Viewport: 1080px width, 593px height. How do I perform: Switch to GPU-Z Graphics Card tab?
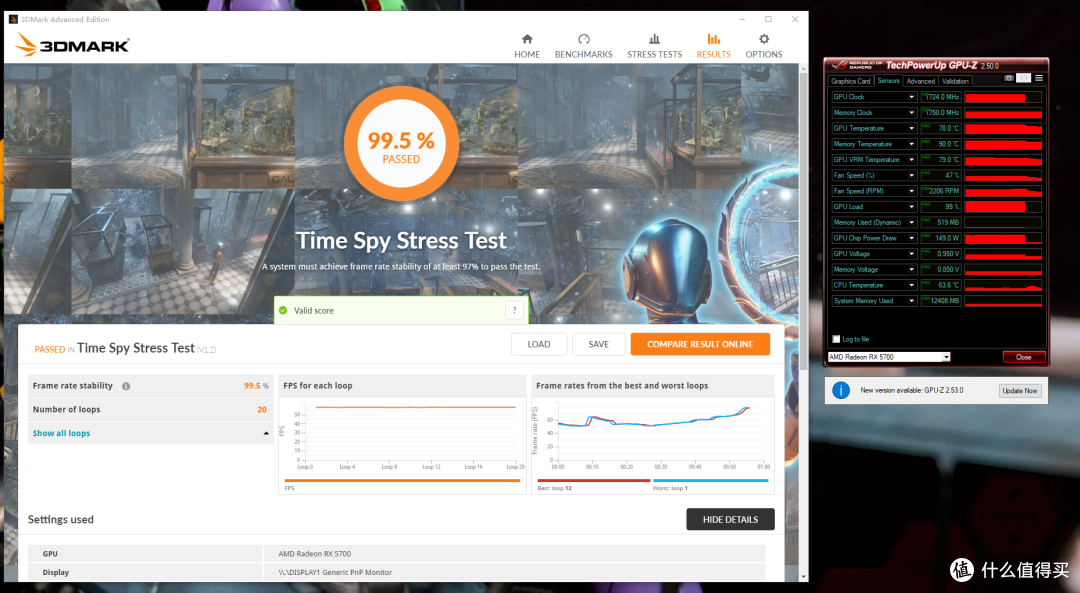(x=851, y=81)
